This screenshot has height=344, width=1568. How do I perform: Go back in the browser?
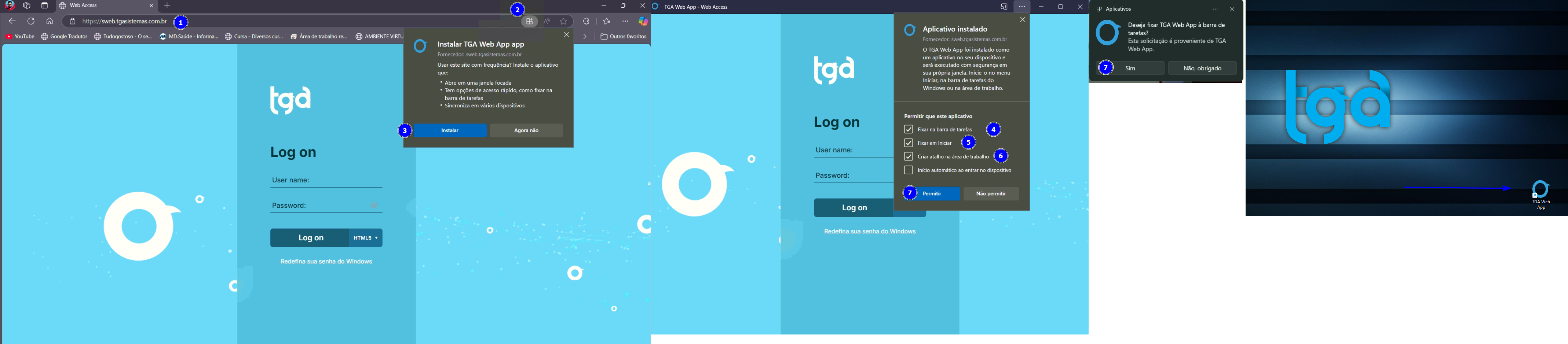[12, 21]
